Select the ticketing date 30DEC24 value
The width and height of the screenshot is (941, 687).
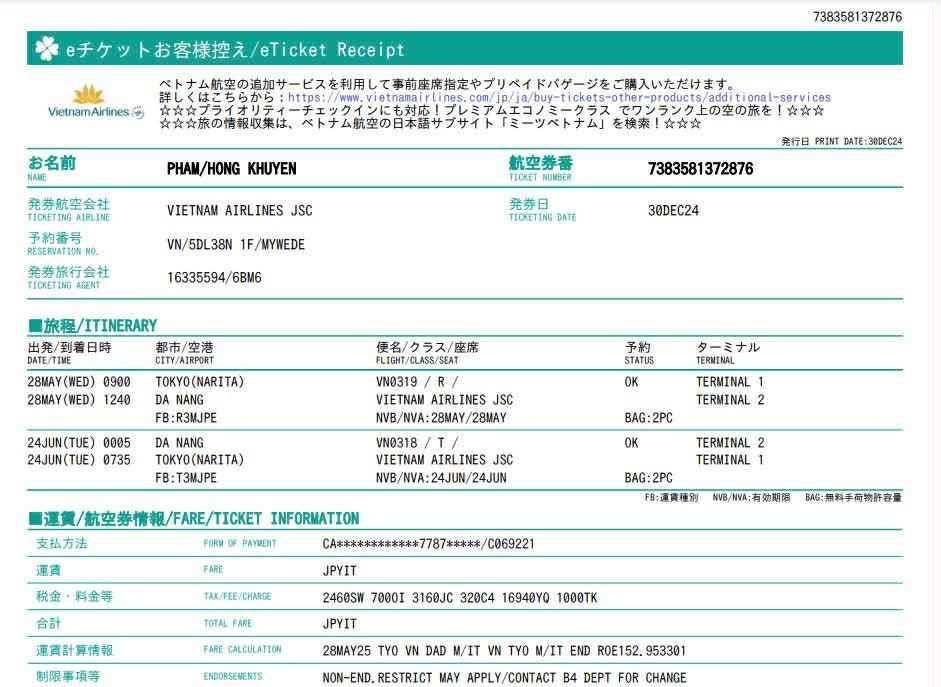(x=673, y=211)
